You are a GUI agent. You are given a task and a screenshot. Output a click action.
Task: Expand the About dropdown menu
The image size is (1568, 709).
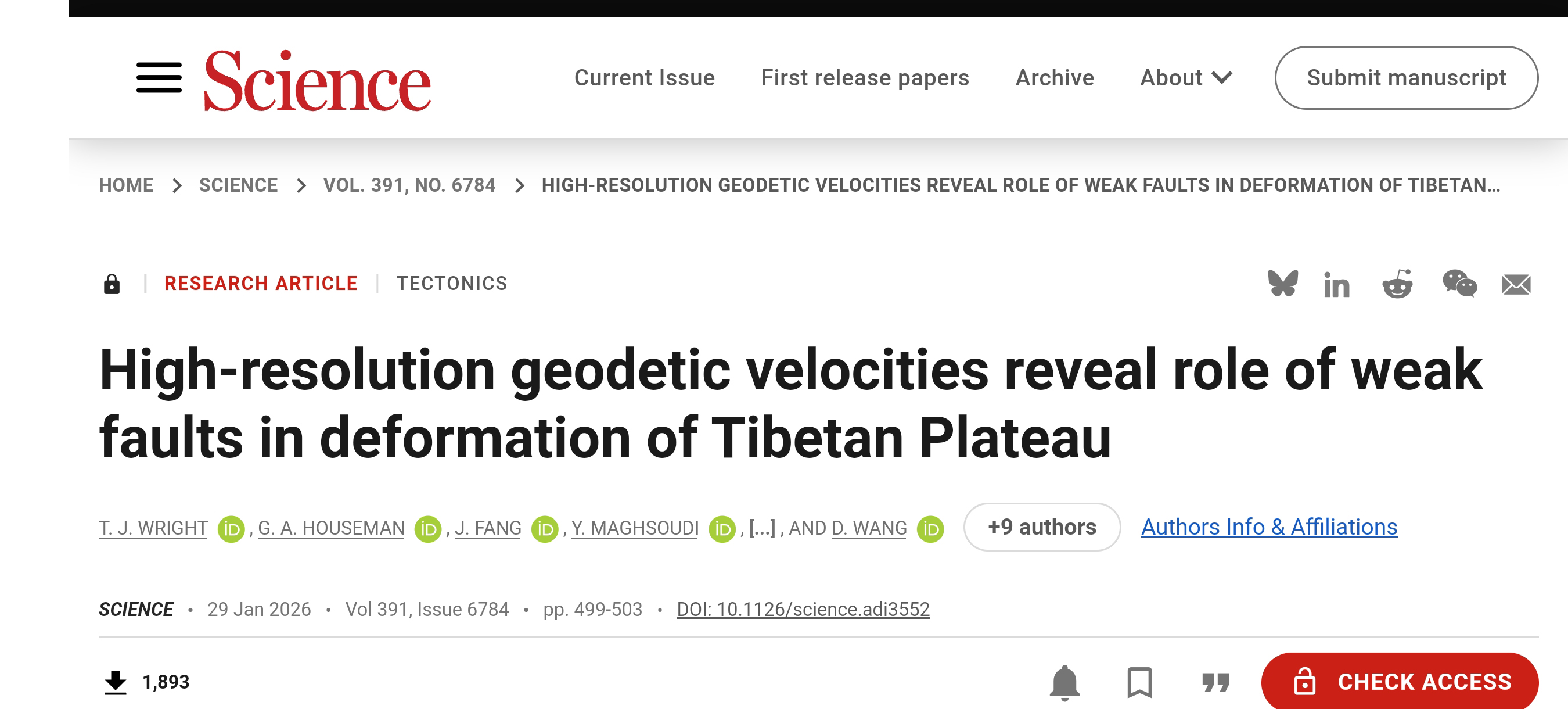(1185, 78)
